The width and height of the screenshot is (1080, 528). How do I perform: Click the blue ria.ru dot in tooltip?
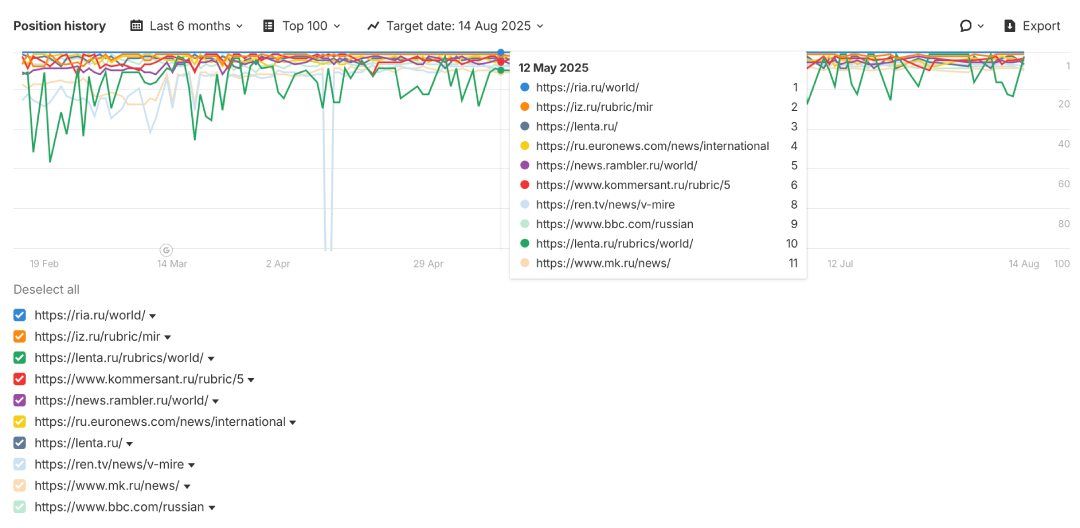pos(525,88)
